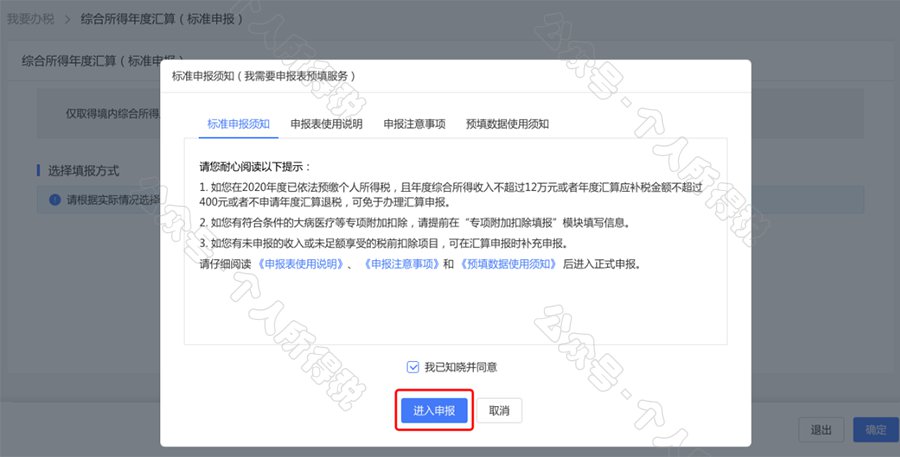The width and height of the screenshot is (900, 457).
Task: Open the 《申报注意事项》 link in the text
Action: pyautogui.click(x=402, y=265)
